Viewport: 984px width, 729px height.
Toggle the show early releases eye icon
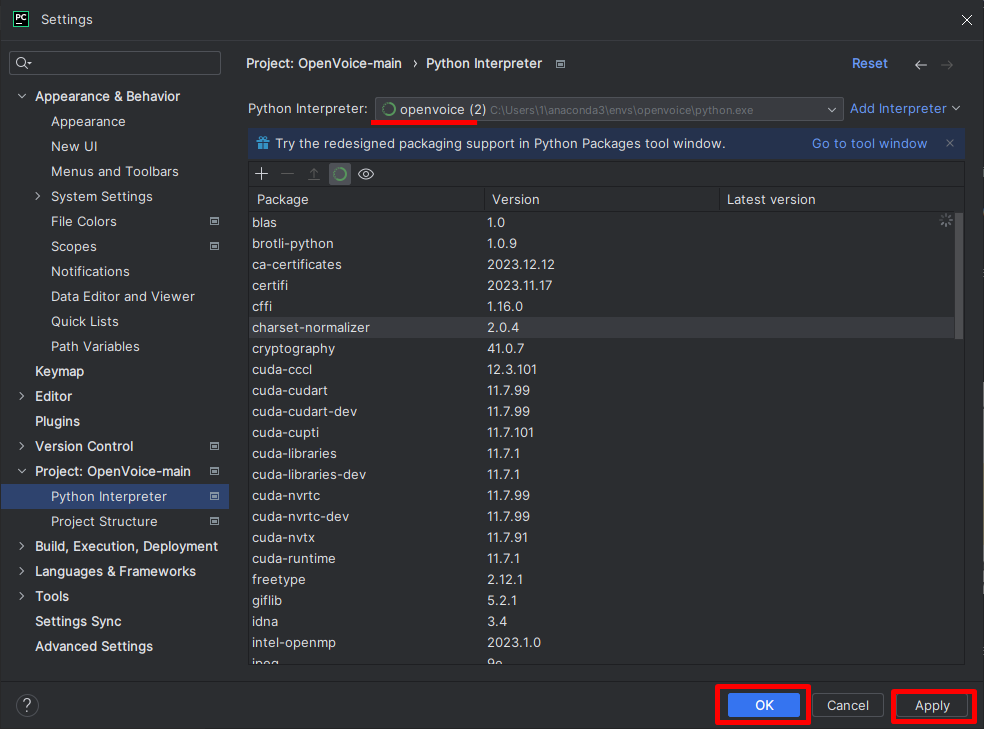pyautogui.click(x=366, y=174)
